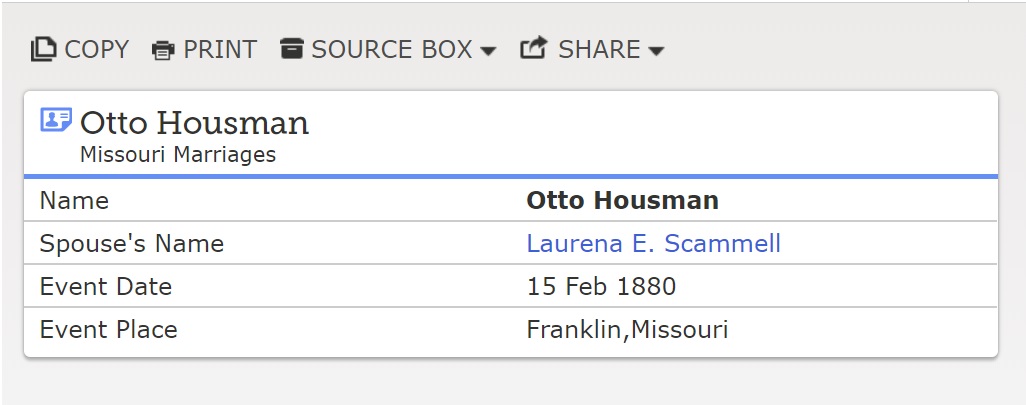Click the Source Box archive icon

click(x=291, y=48)
